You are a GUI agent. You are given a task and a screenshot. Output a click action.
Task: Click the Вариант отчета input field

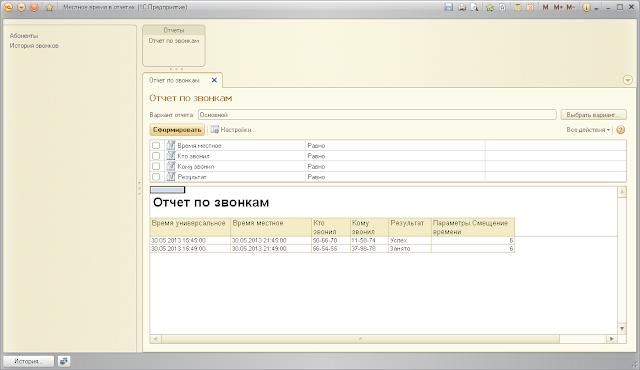[x=377, y=115]
